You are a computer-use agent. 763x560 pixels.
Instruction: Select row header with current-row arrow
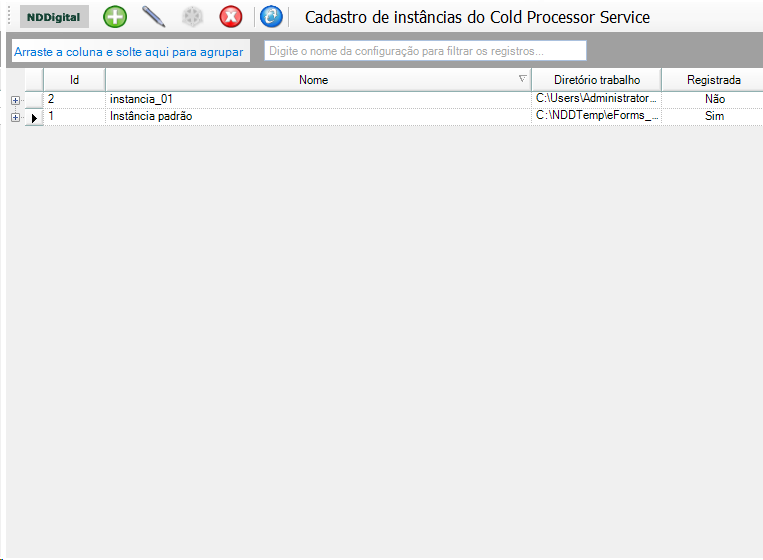click(x=34, y=117)
